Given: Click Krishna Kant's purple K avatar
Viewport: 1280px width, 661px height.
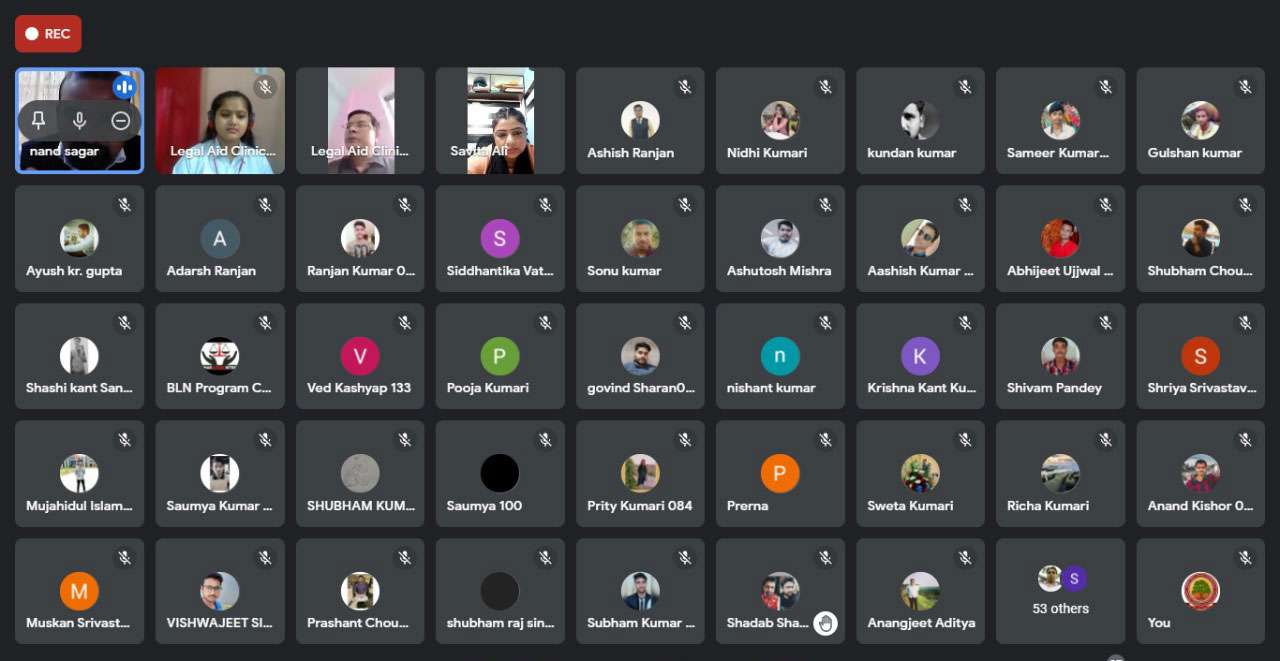Looking at the screenshot, I should pyautogui.click(x=920, y=356).
